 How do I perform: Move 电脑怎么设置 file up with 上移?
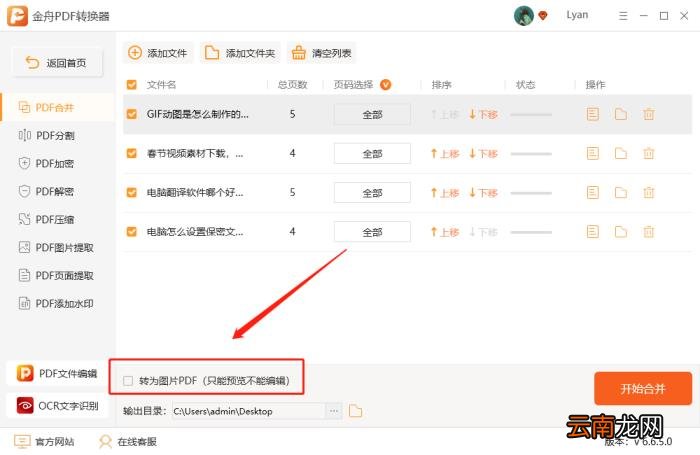tap(445, 232)
